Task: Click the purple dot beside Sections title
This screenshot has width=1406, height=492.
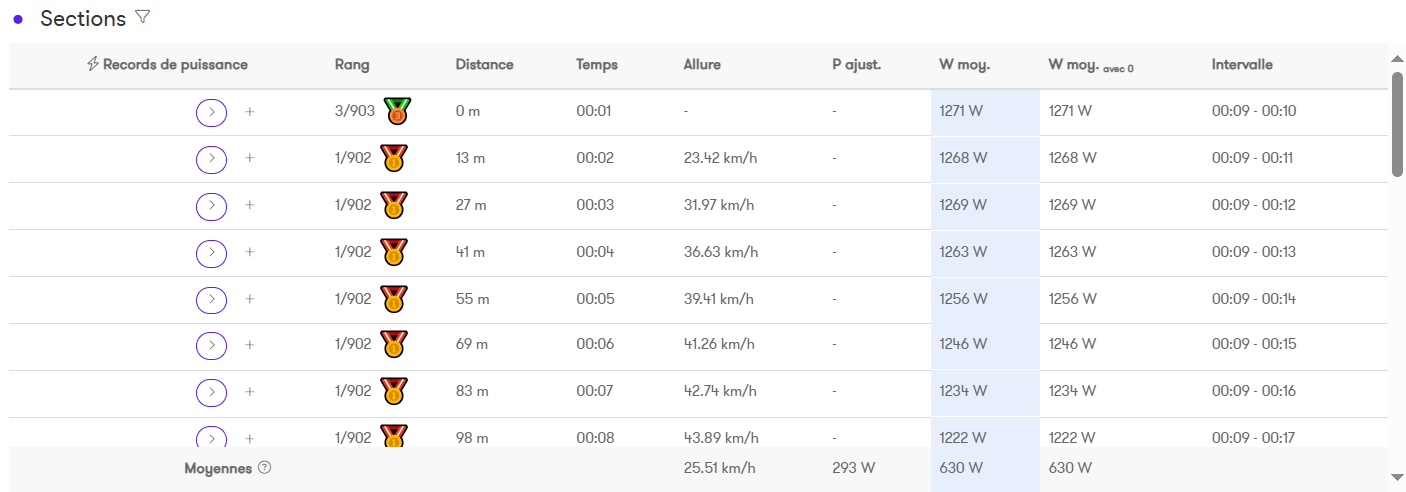Action: pos(18,19)
